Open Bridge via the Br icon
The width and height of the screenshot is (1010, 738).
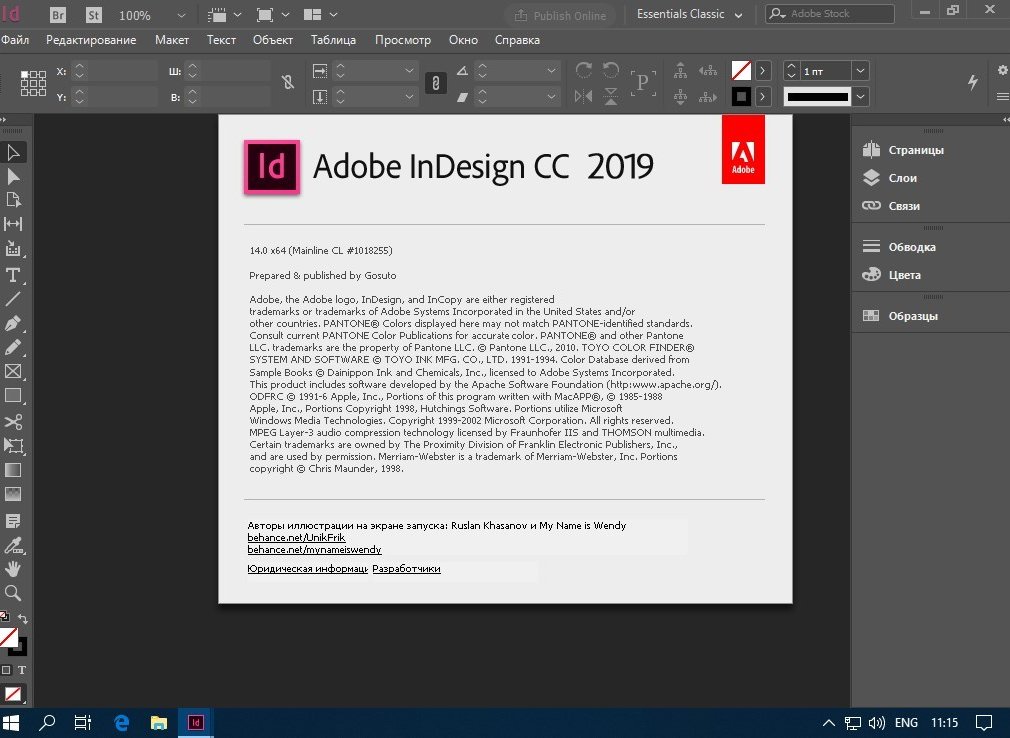[57, 15]
